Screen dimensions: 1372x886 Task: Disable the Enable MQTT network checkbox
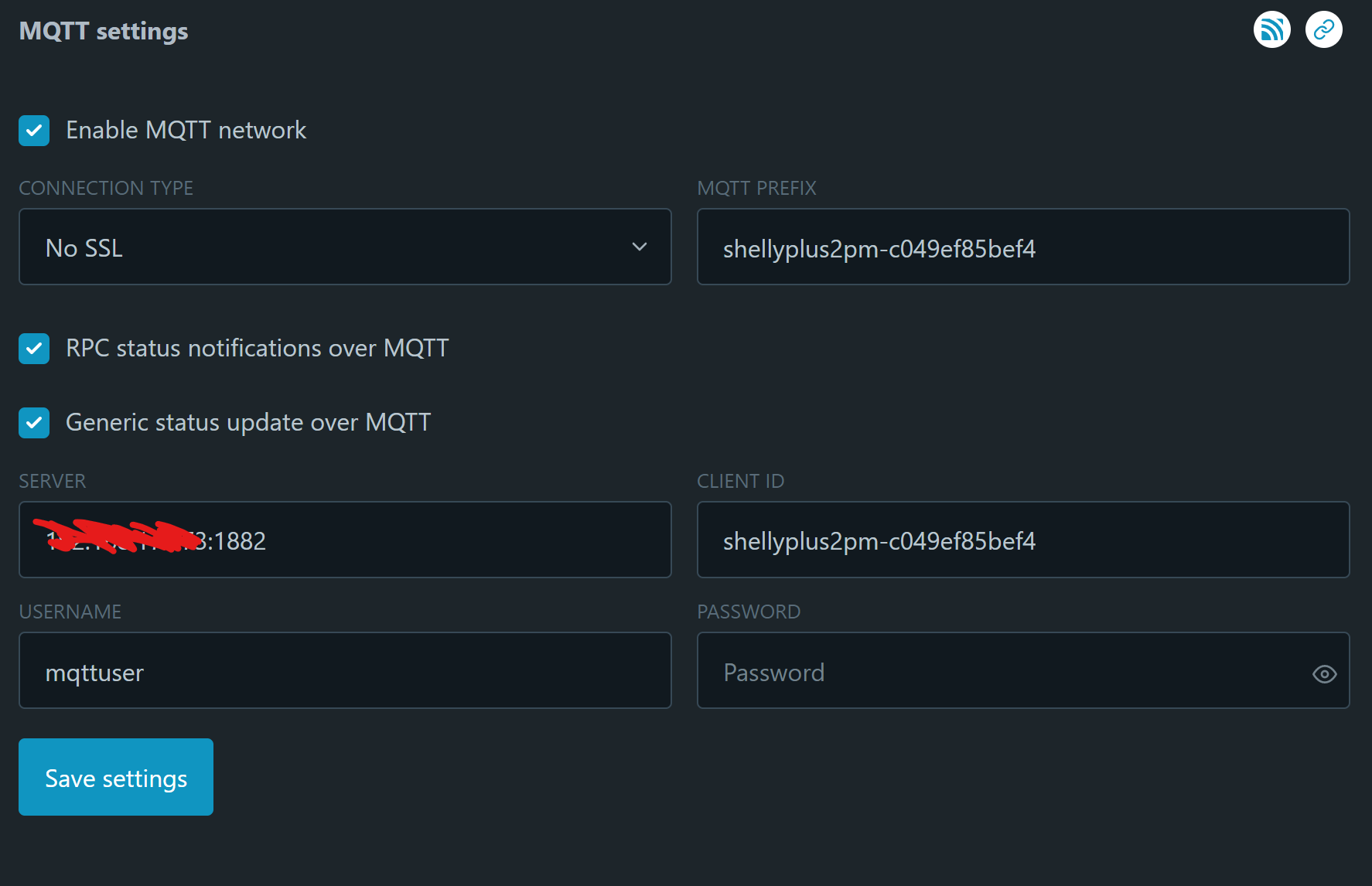(x=34, y=131)
